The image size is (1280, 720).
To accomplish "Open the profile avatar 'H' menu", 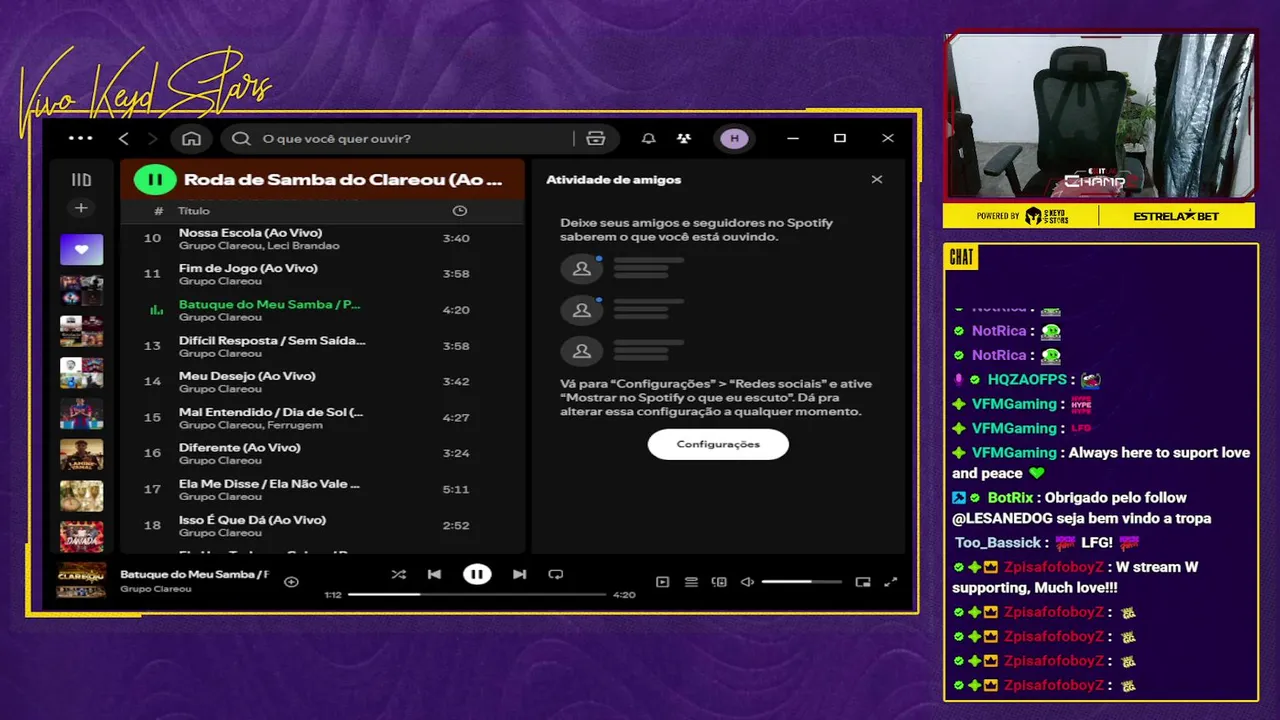I will tap(735, 138).
